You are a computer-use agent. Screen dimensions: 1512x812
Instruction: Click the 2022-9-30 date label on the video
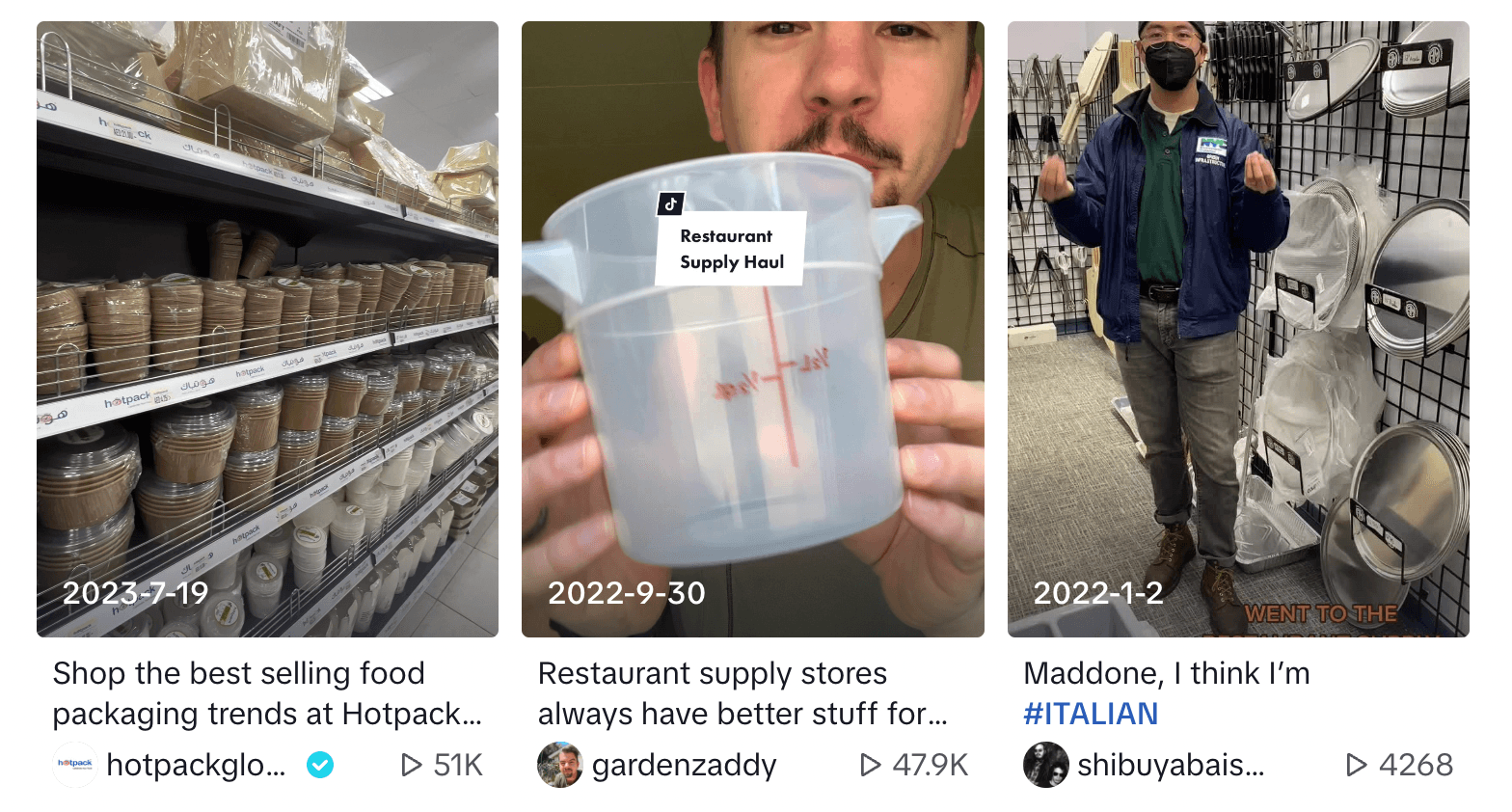coord(627,593)
